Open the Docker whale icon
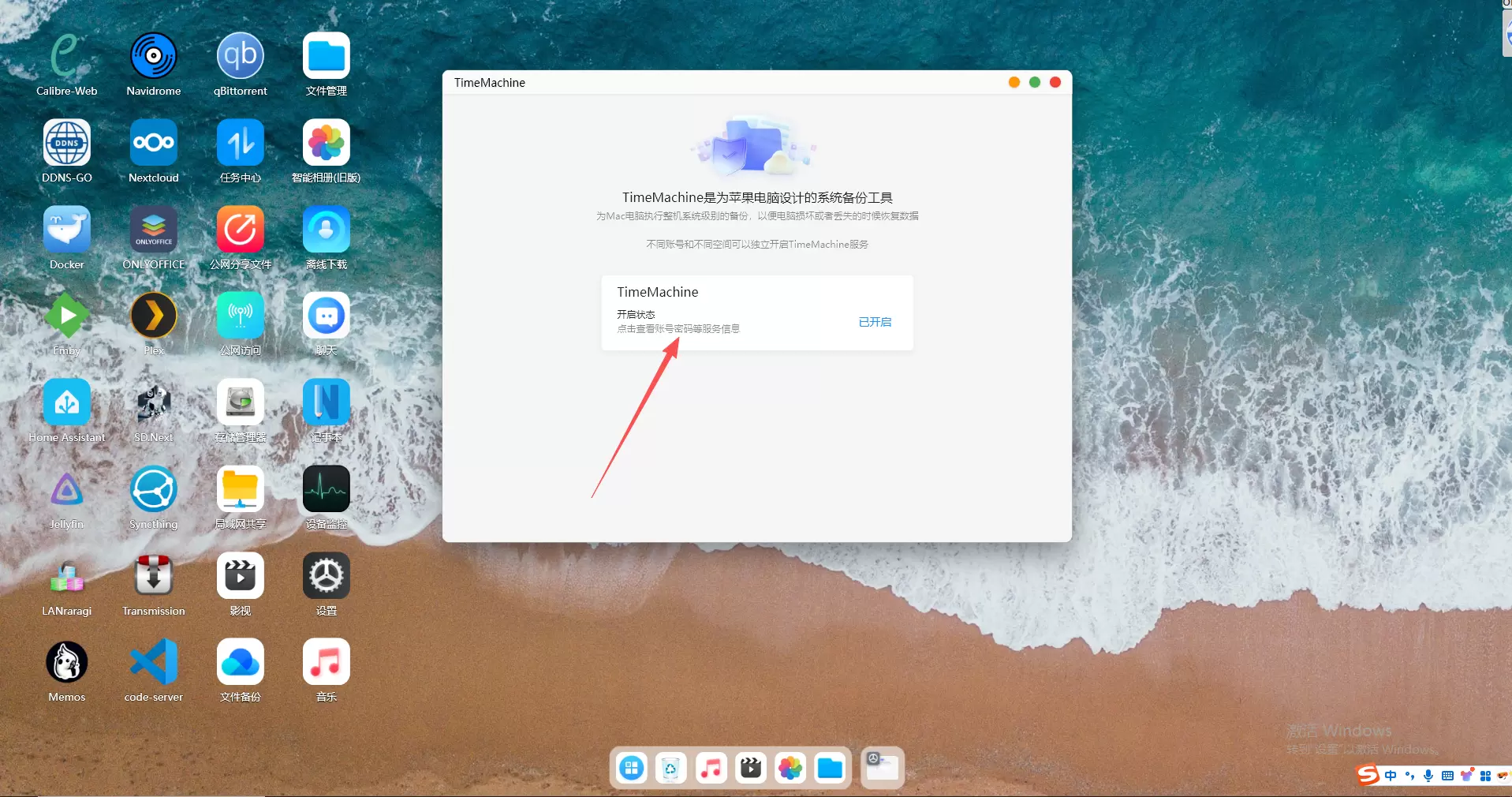Image resolution: width=1512 pixels, height=797 pixels. click(x=66, y=230)
